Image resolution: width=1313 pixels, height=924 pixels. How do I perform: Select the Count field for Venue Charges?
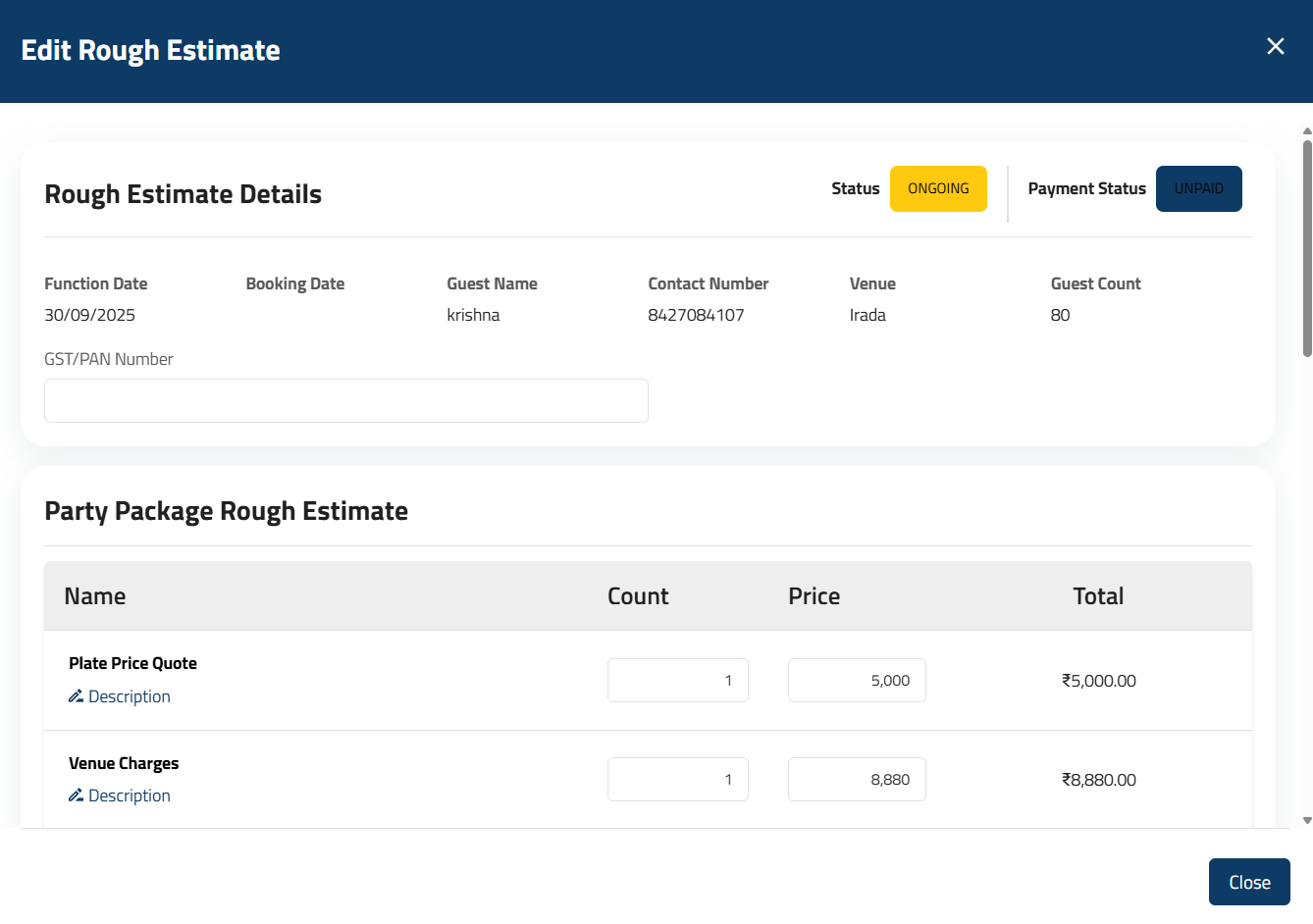coord(677,779)
